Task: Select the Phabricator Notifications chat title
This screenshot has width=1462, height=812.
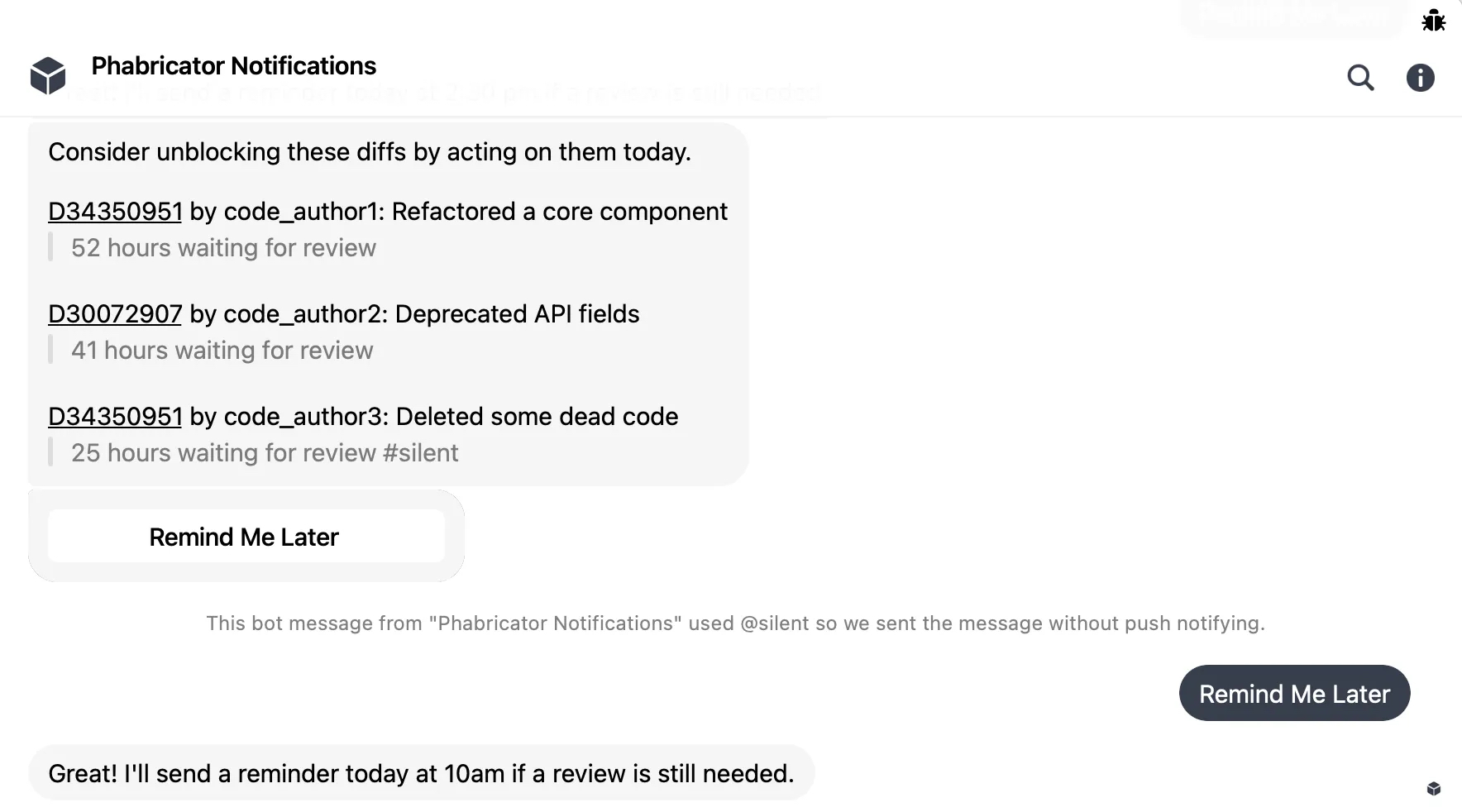Action: click(x=233, y=65)
